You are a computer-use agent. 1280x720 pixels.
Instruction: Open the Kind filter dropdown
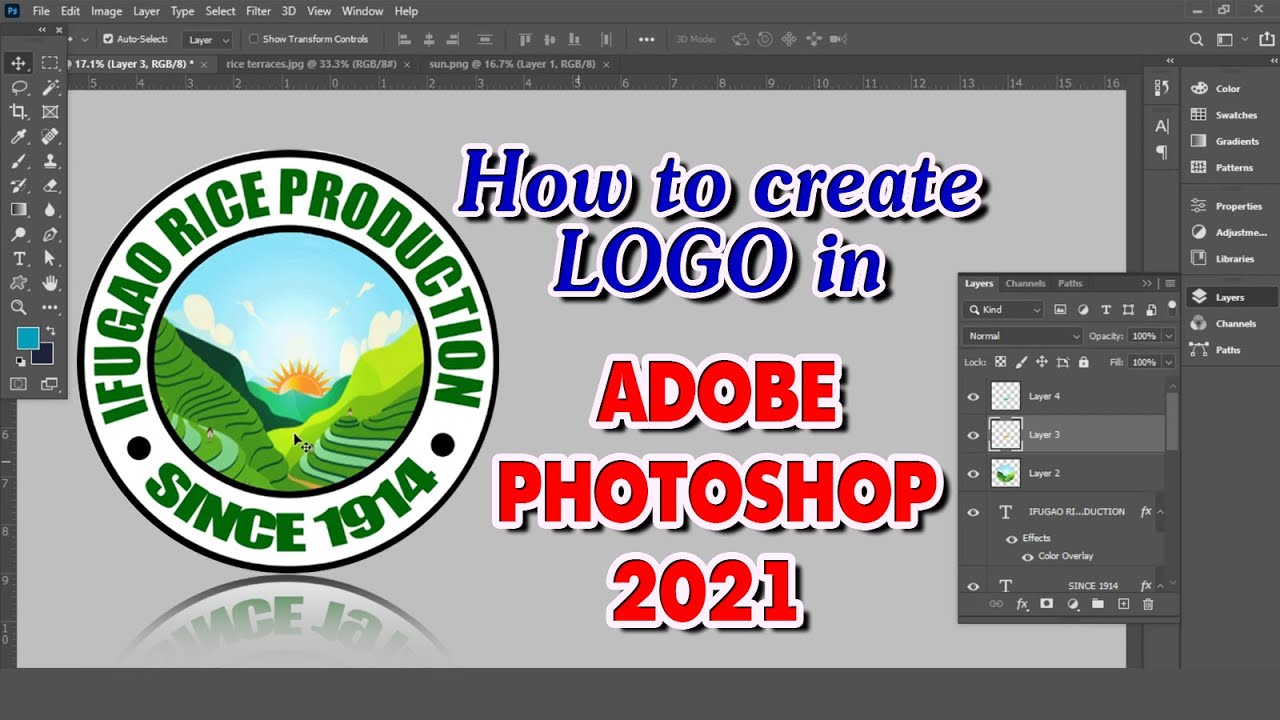point(1004,310)
